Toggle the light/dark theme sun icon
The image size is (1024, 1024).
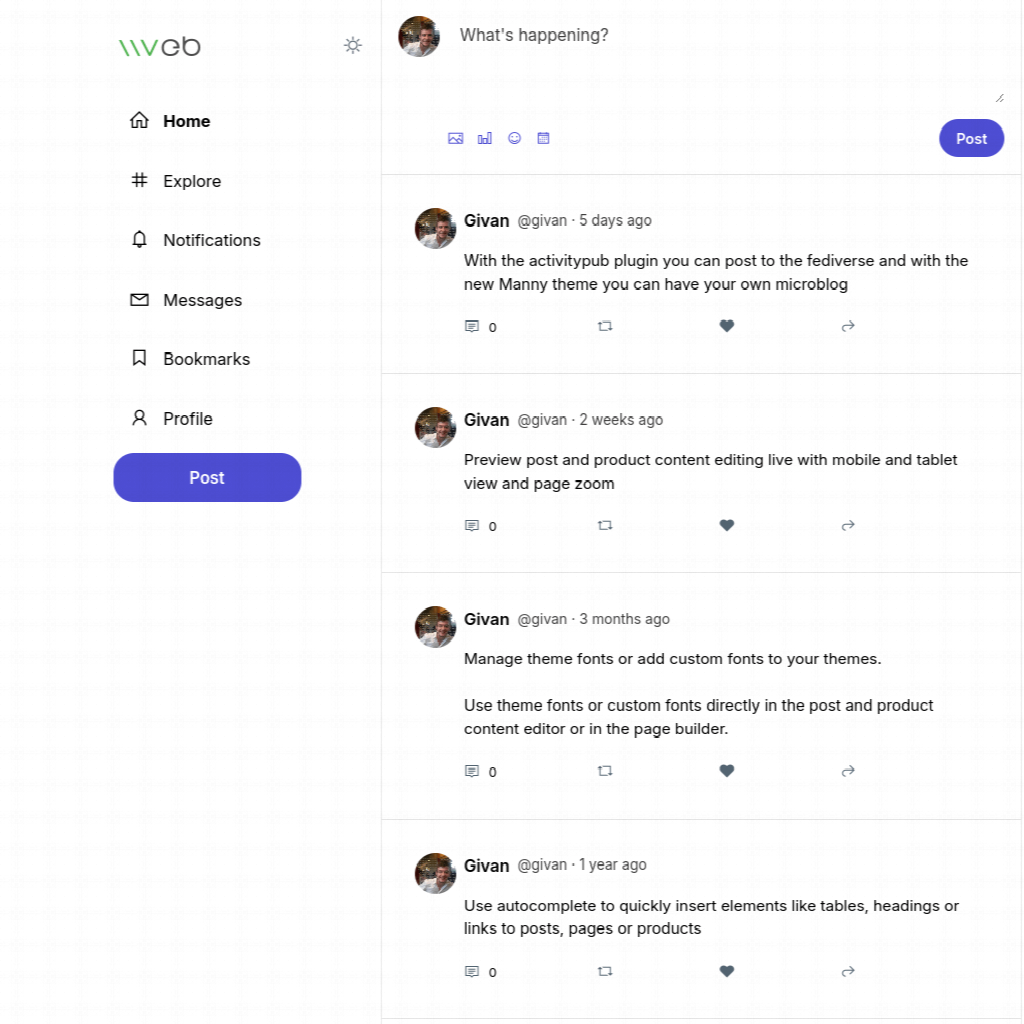click(353, 45)
